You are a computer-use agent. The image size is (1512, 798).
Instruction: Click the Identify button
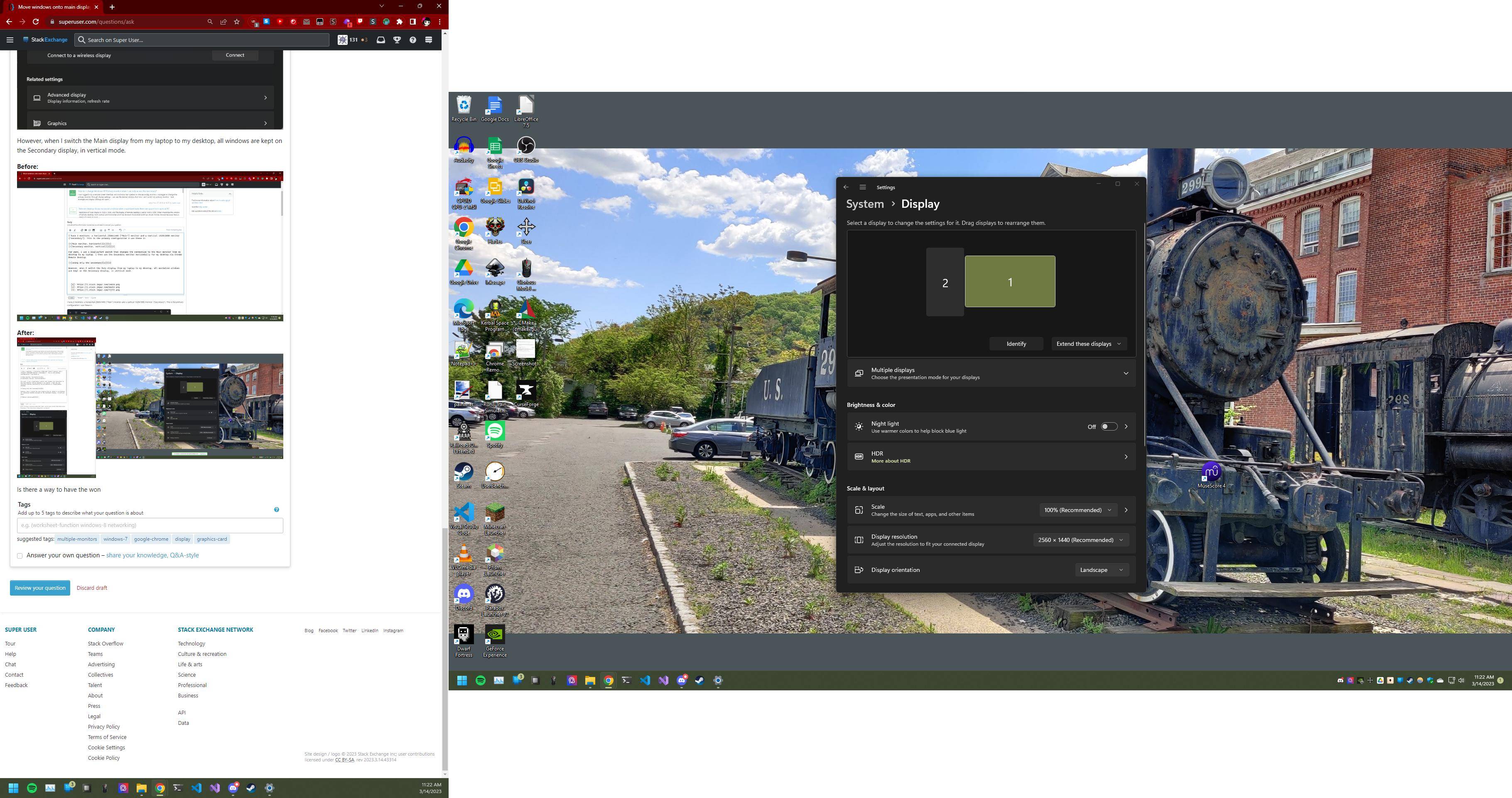pyautogui.click(x=1016, y=344)
